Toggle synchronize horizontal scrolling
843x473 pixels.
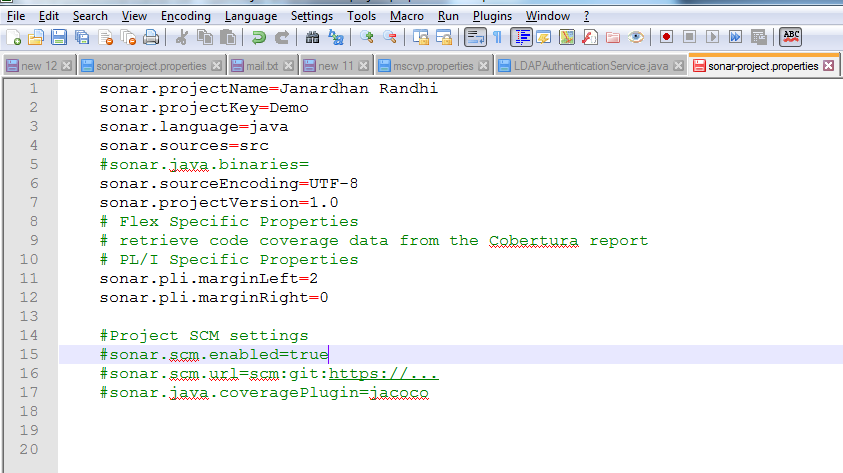pyautogui.click(x=444, y=37)
